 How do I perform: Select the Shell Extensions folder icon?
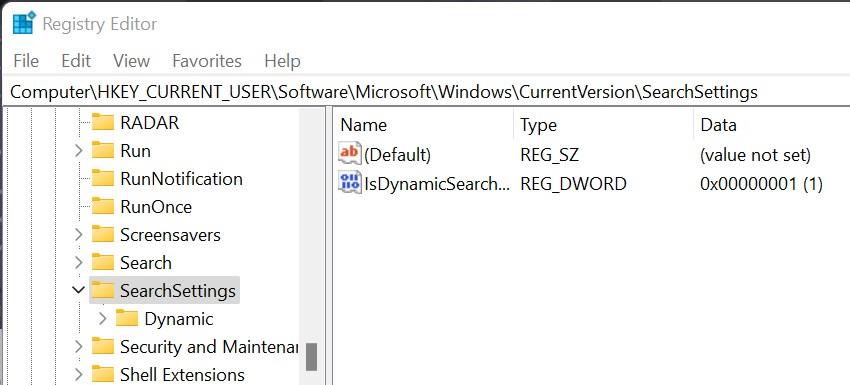click(x=103, y=374)
